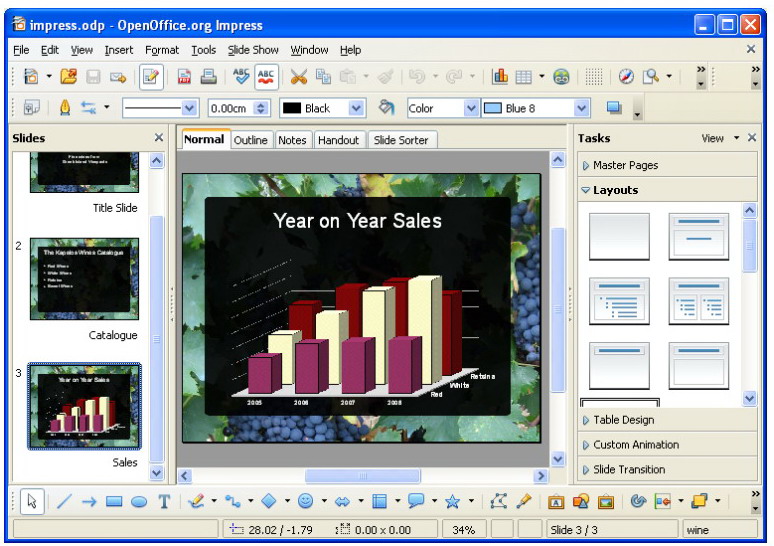Image resolution: width=774 pixels, height=546 pixels.
Task: Click the Zoom magnifier icon
Action: 651,77
